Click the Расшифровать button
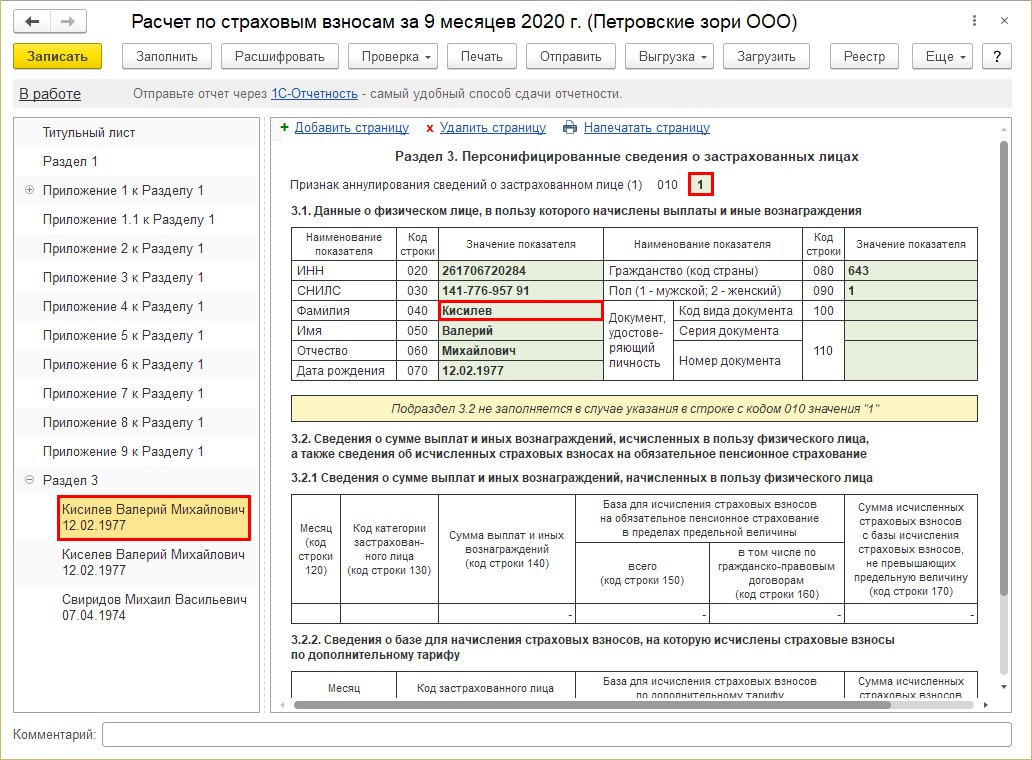 (x=280, y=57)
